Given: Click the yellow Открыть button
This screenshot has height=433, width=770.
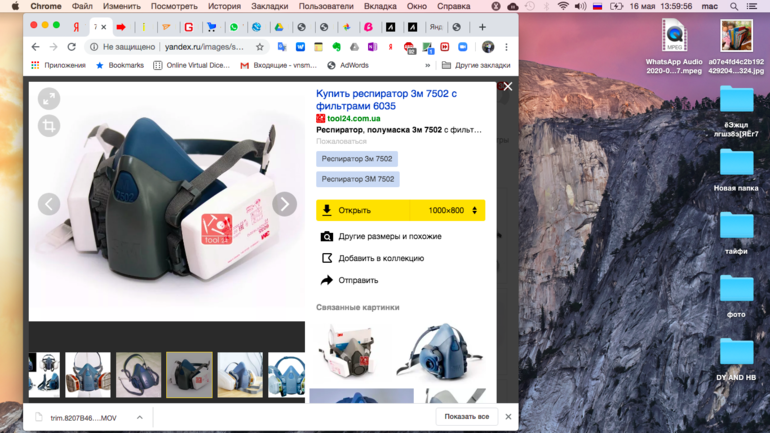Looking at the screenshot, I should (362, 210).
